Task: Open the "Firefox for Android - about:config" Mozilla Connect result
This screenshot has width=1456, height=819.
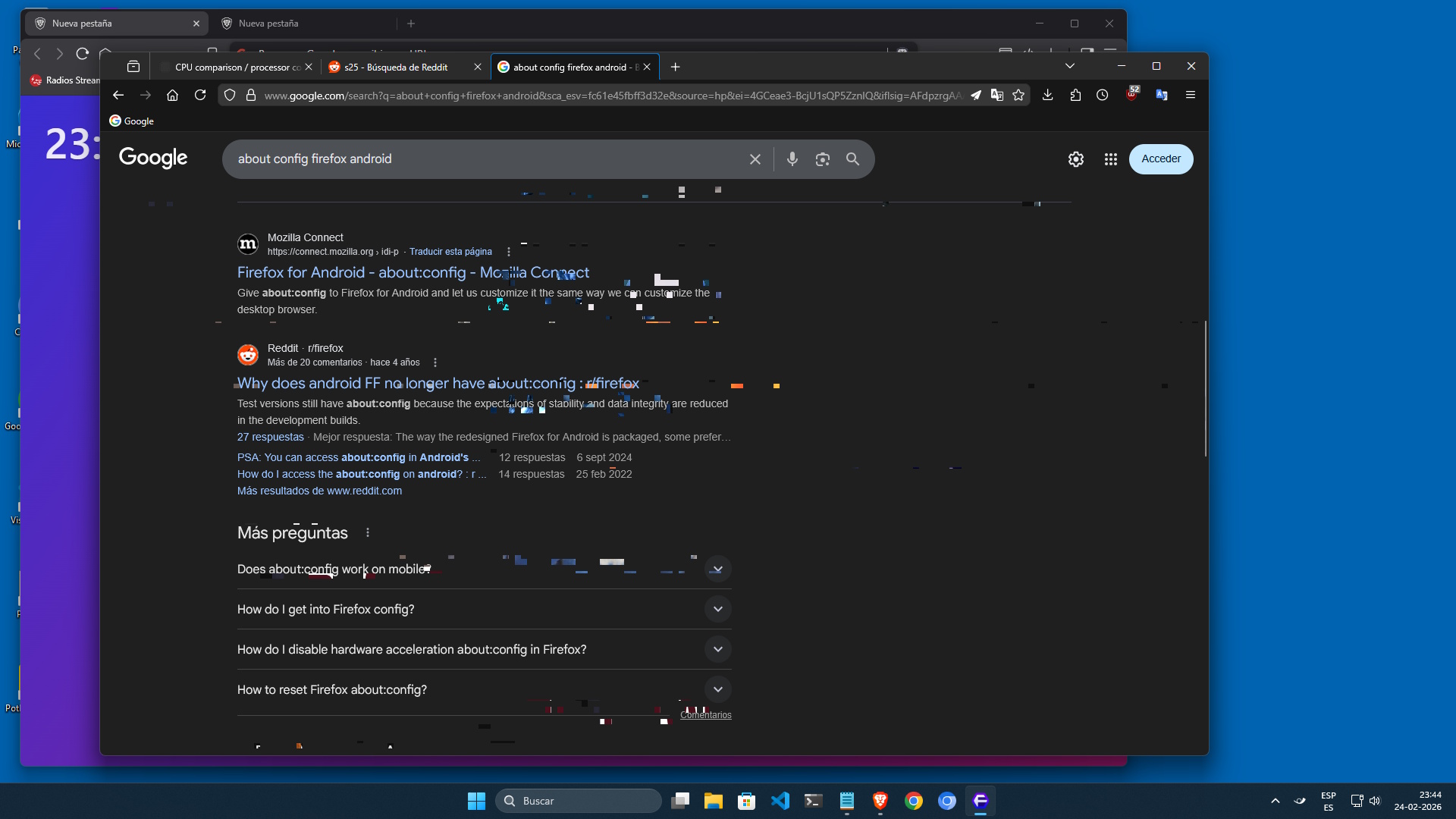Action: (x=413, y=272)
